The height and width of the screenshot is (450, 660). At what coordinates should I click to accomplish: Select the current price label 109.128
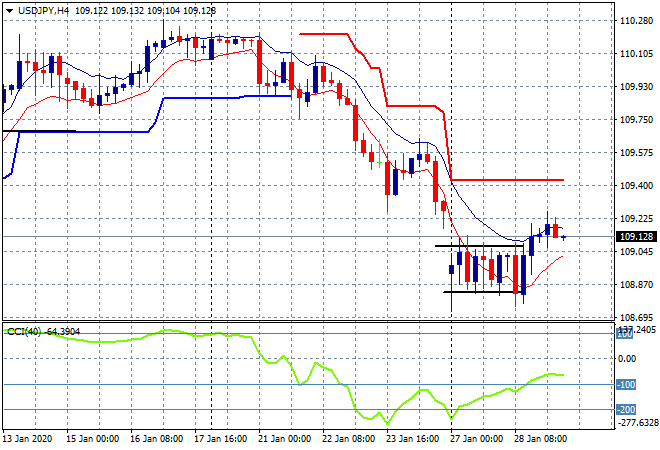point(636,237)
